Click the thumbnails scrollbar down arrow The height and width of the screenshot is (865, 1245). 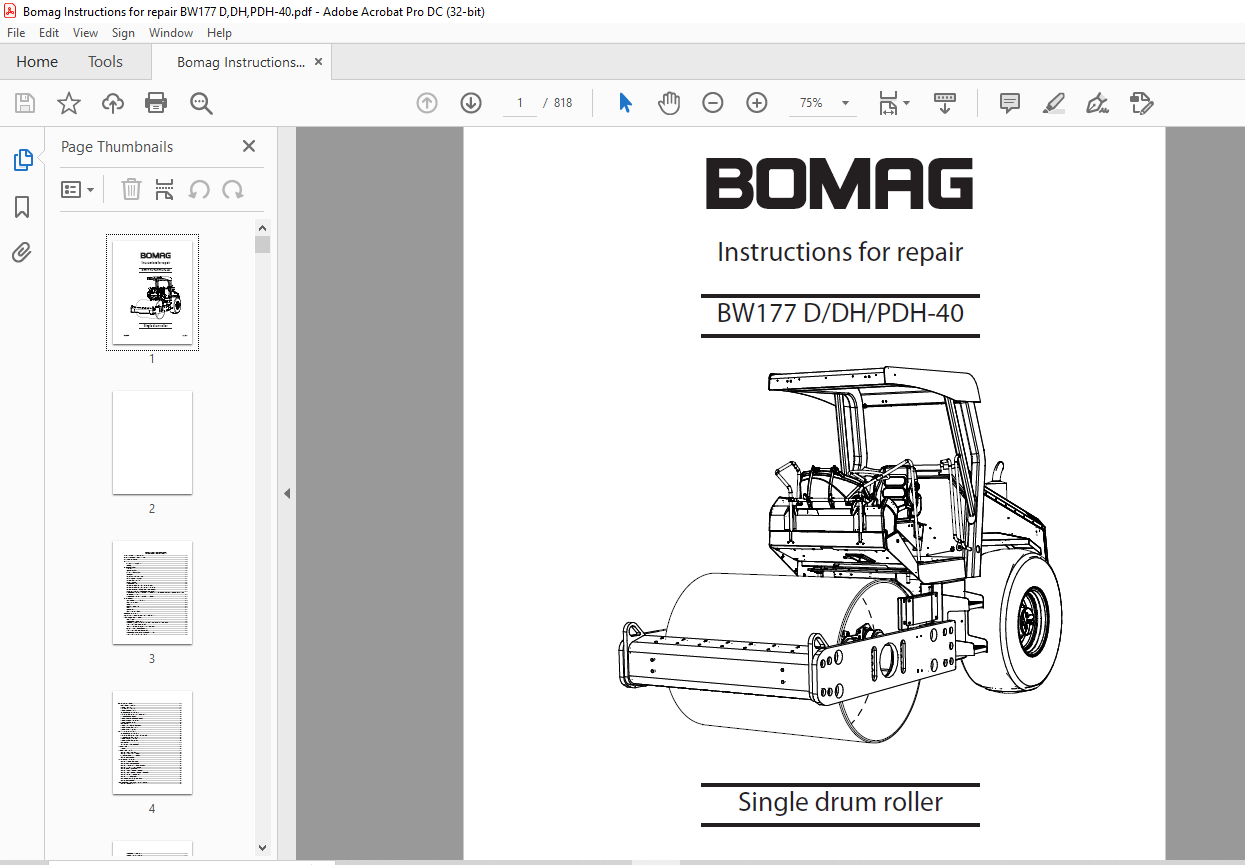point(263,847)
